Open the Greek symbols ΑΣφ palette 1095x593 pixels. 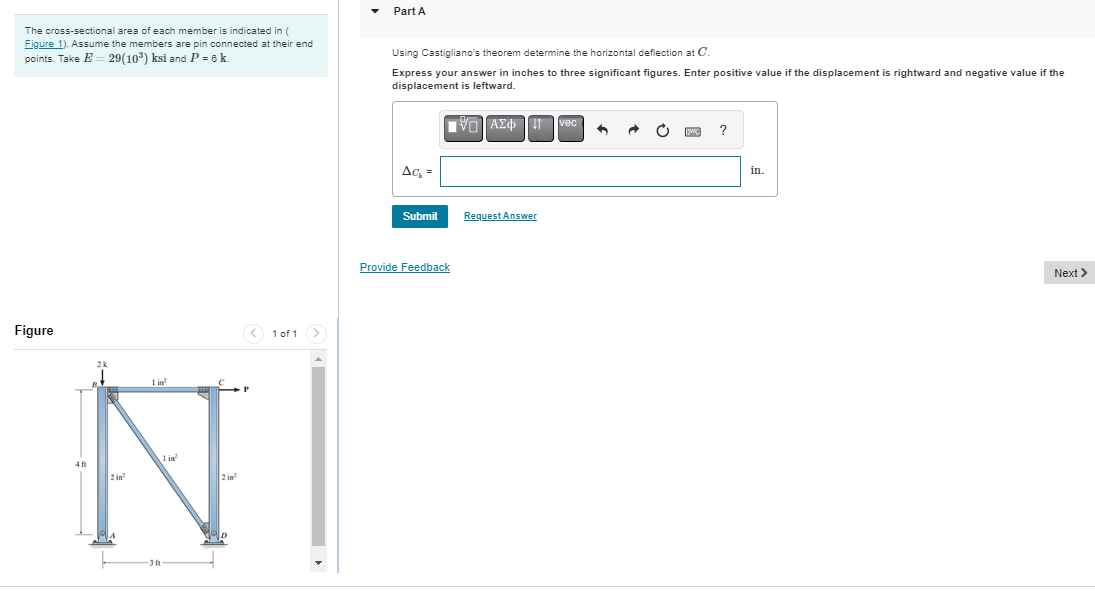tap(505, 129)
